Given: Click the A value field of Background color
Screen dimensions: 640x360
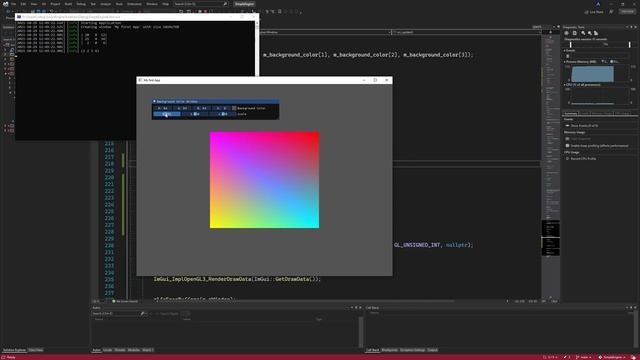Looking at the screenshot, I should coord(222,108).
